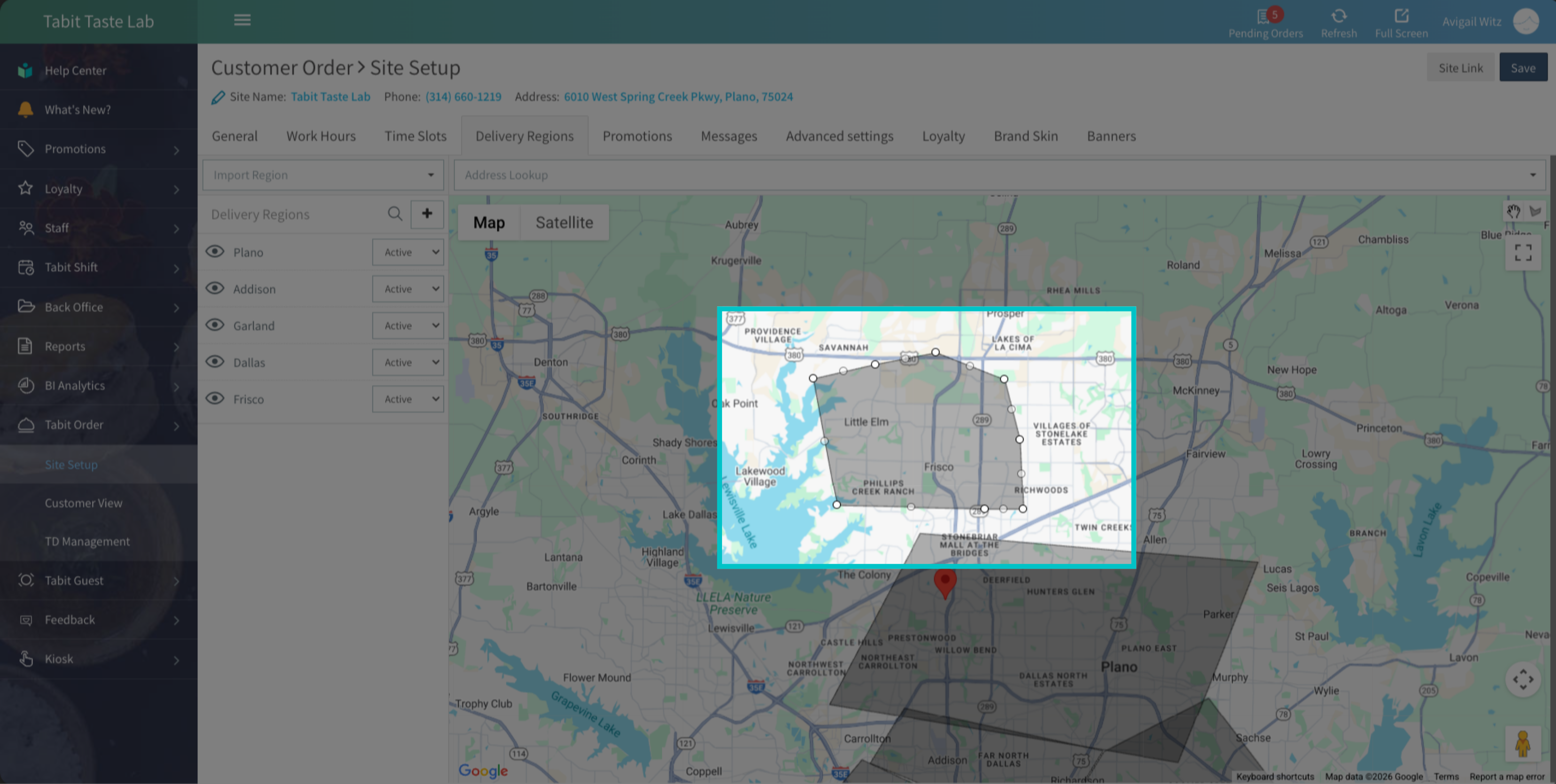Screen dimensions: 1556x784
Task: Expand the Reports sidebar menu
Action: click(x=98, y=346)
